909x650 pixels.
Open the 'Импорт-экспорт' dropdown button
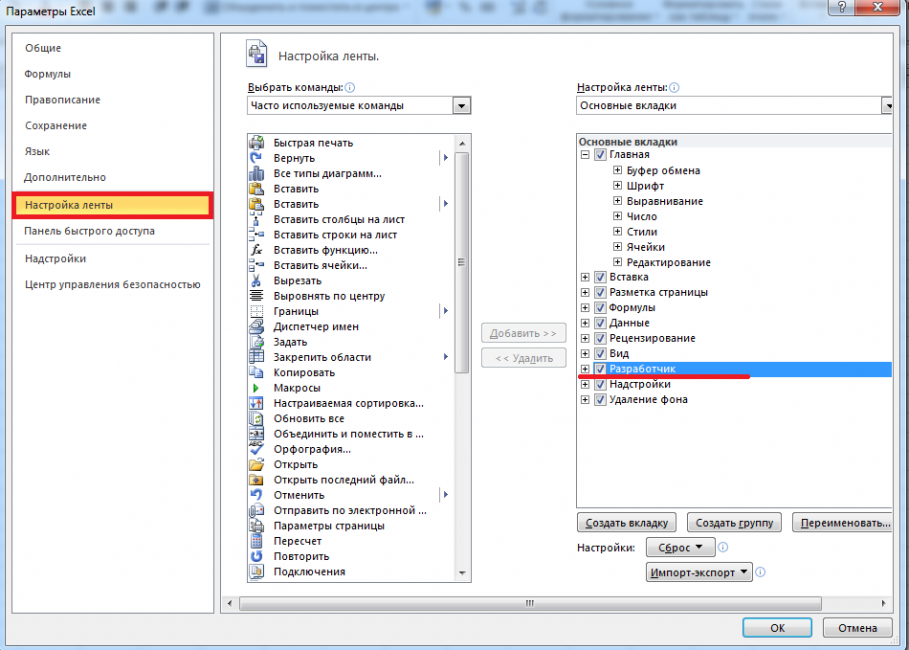[x=699, y=572]
